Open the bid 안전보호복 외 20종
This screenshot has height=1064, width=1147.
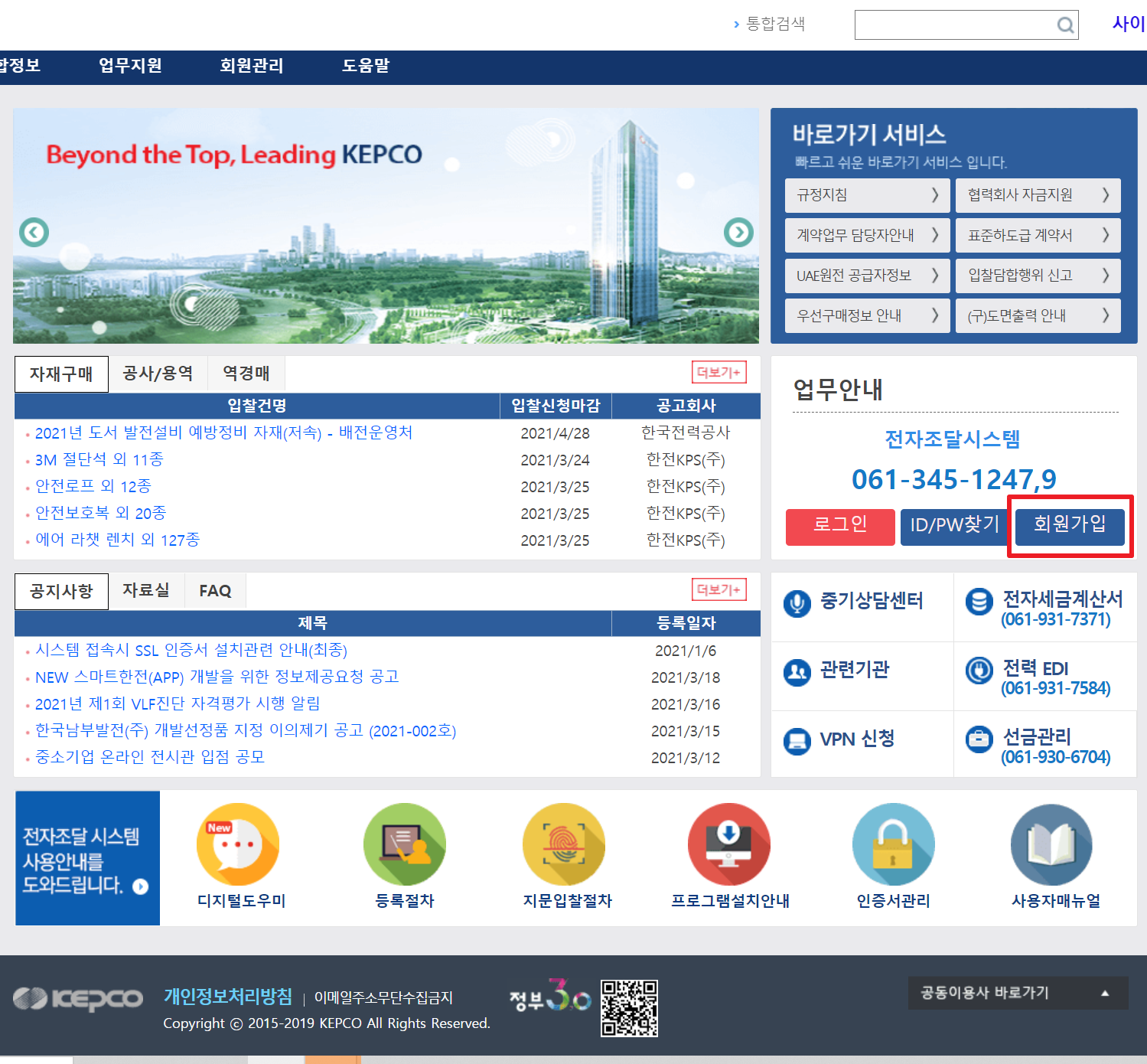point(100,514)
